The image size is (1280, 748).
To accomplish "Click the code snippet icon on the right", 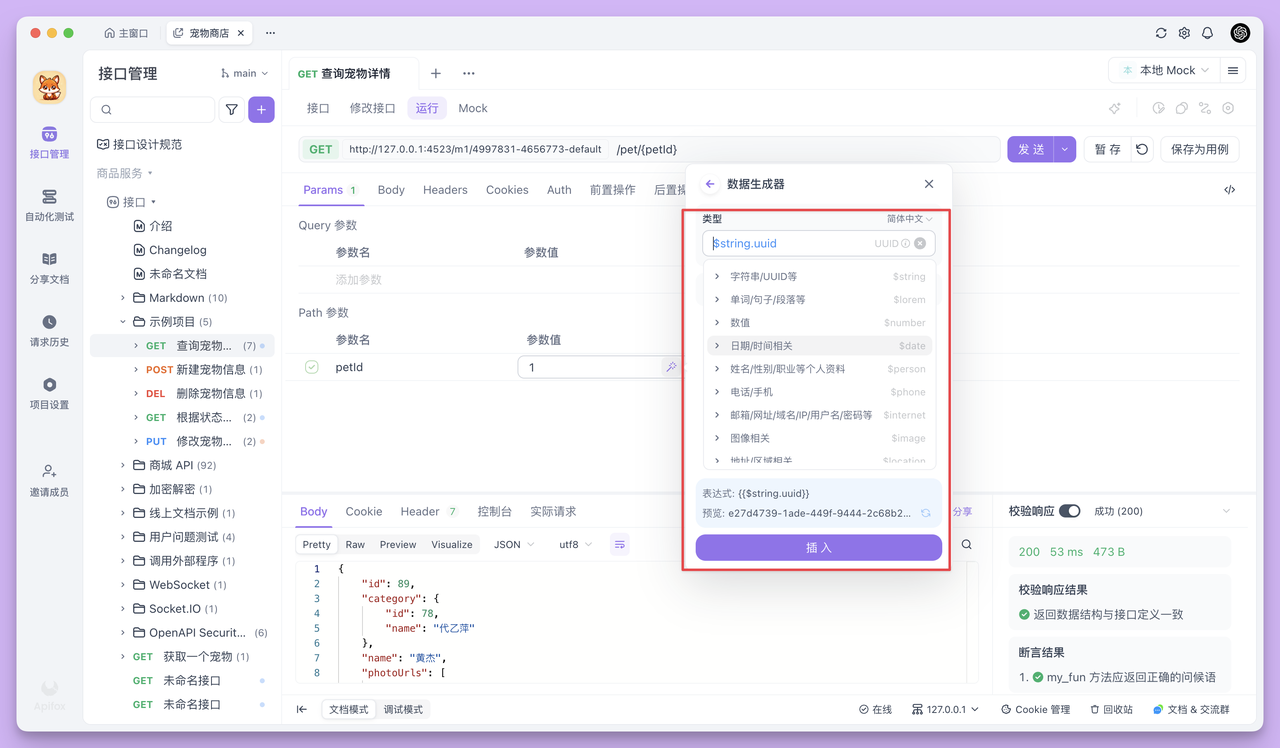I will tap(1230, 190).
